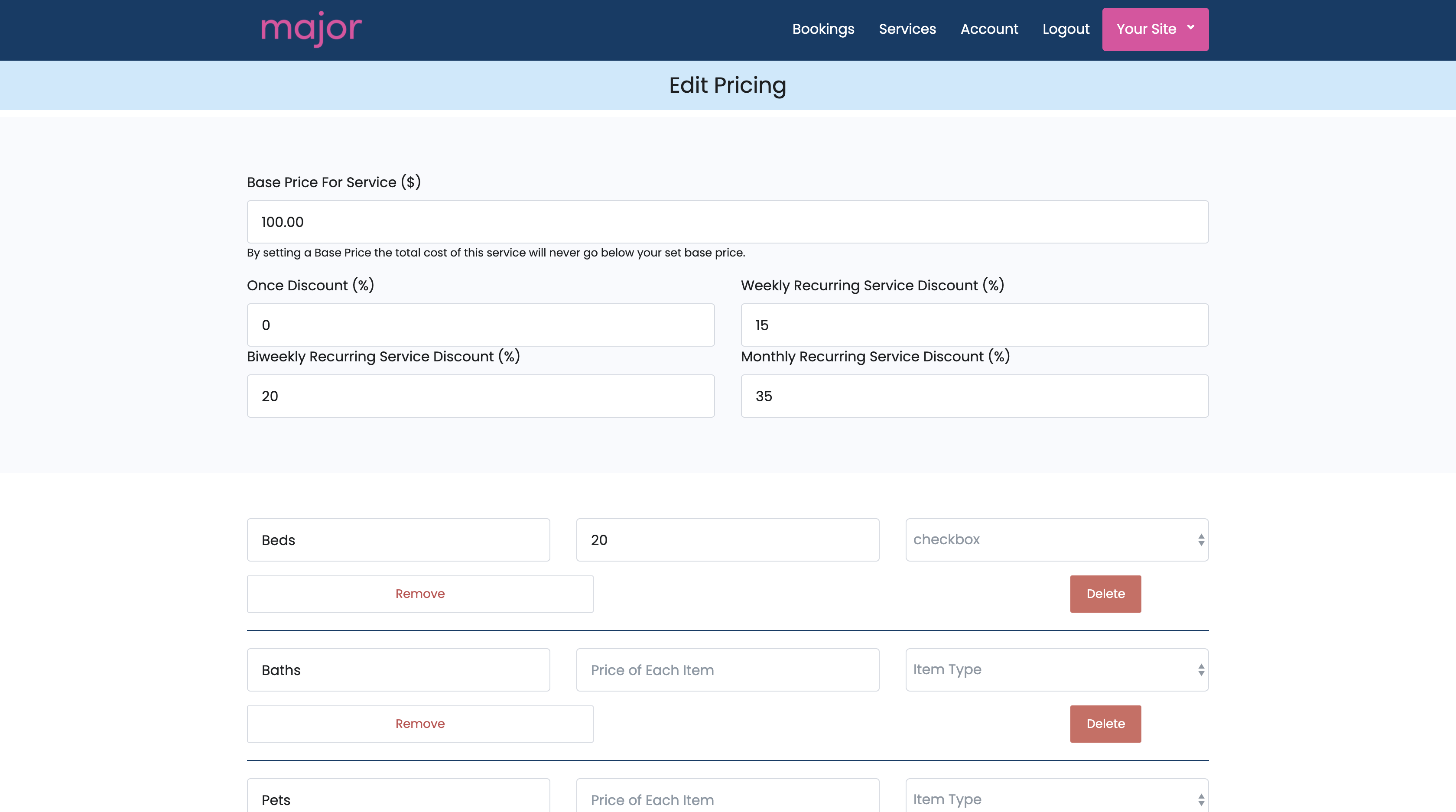Select the Weekly Recurring Service Discount field
1456x812 pixels.
point(975,325)
